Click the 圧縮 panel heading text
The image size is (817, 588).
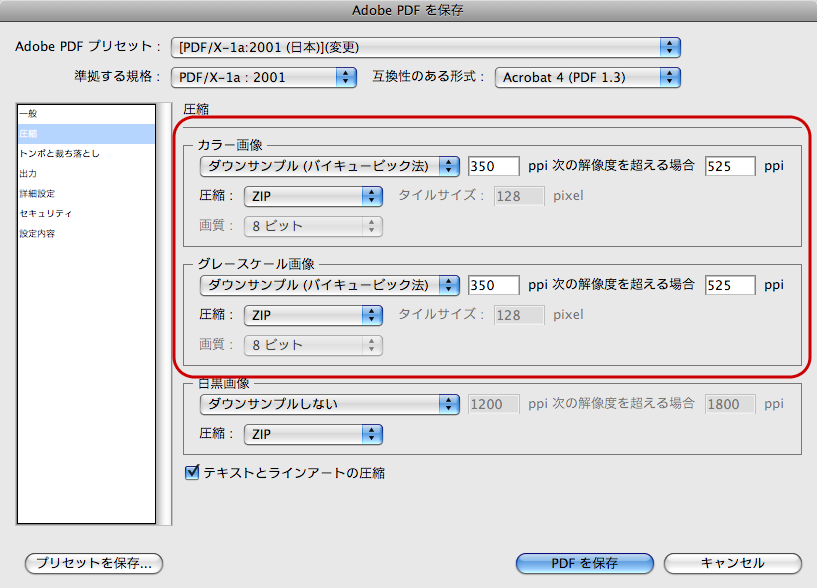196,109
